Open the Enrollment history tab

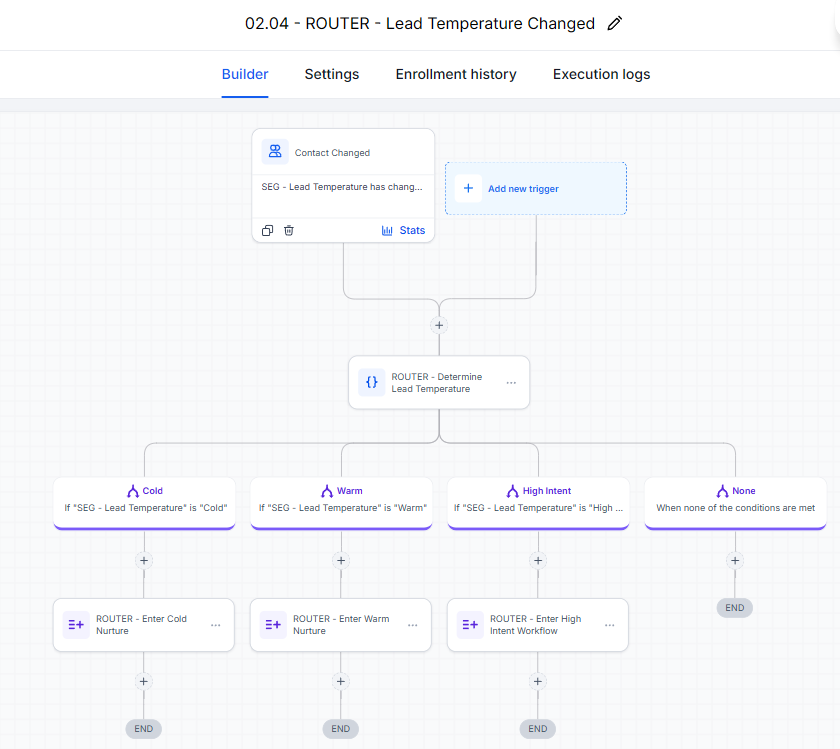456,74
